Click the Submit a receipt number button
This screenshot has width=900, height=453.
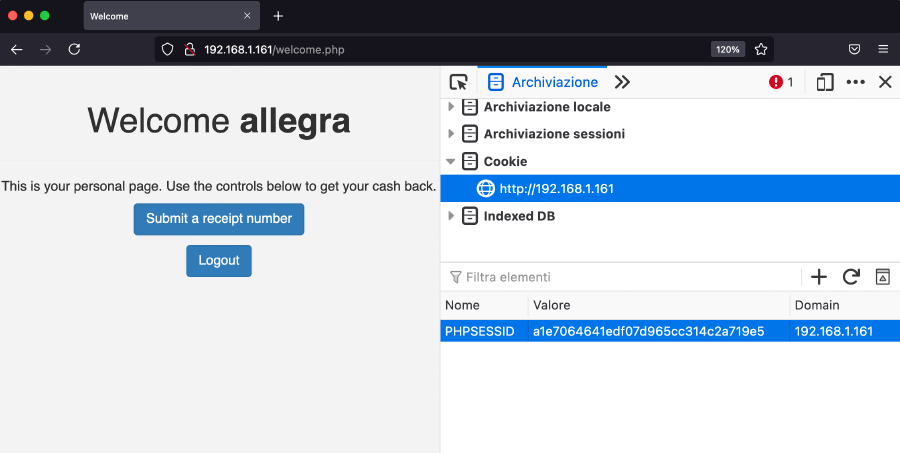tap(219, 219)
